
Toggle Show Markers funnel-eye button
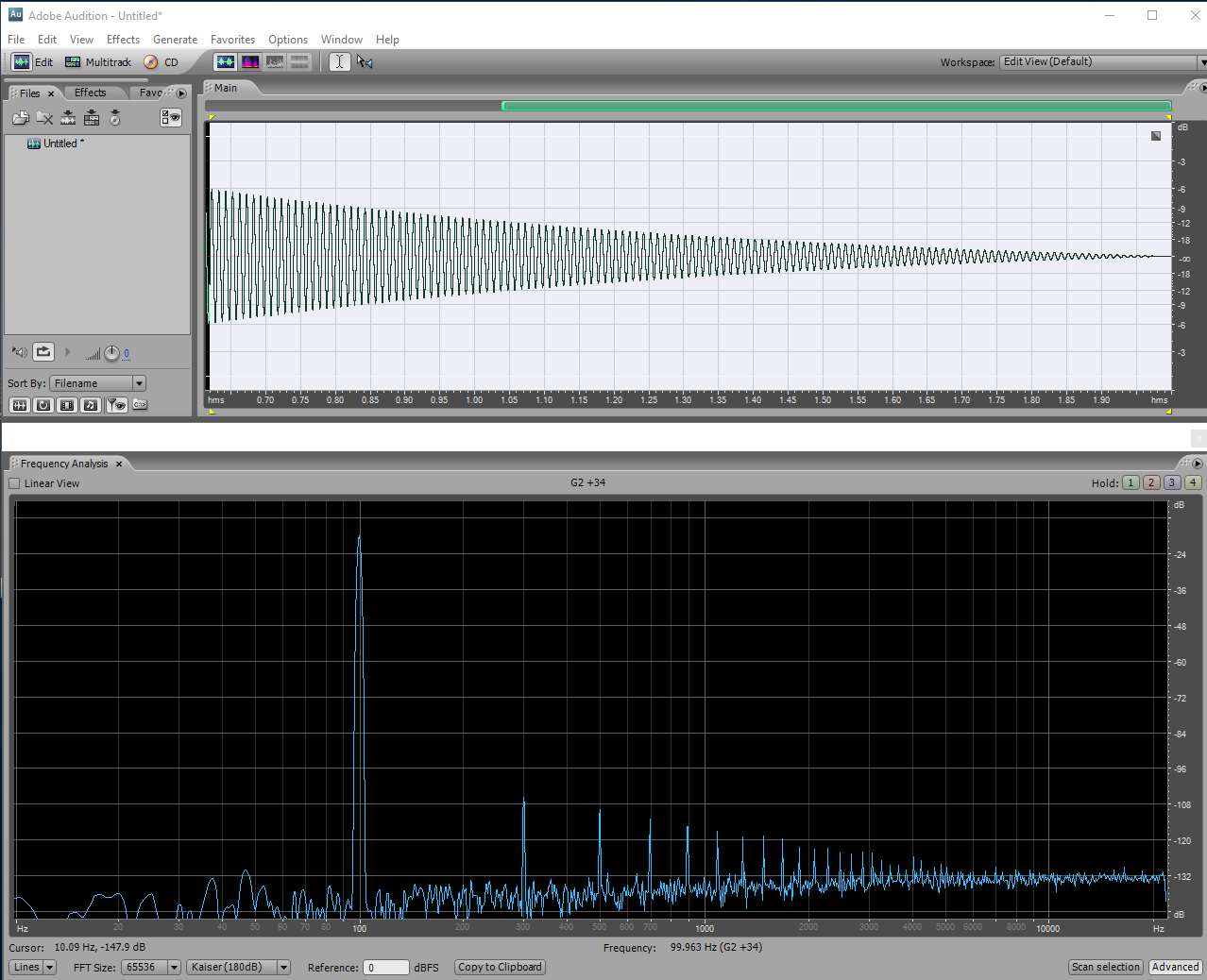point(116,405)
